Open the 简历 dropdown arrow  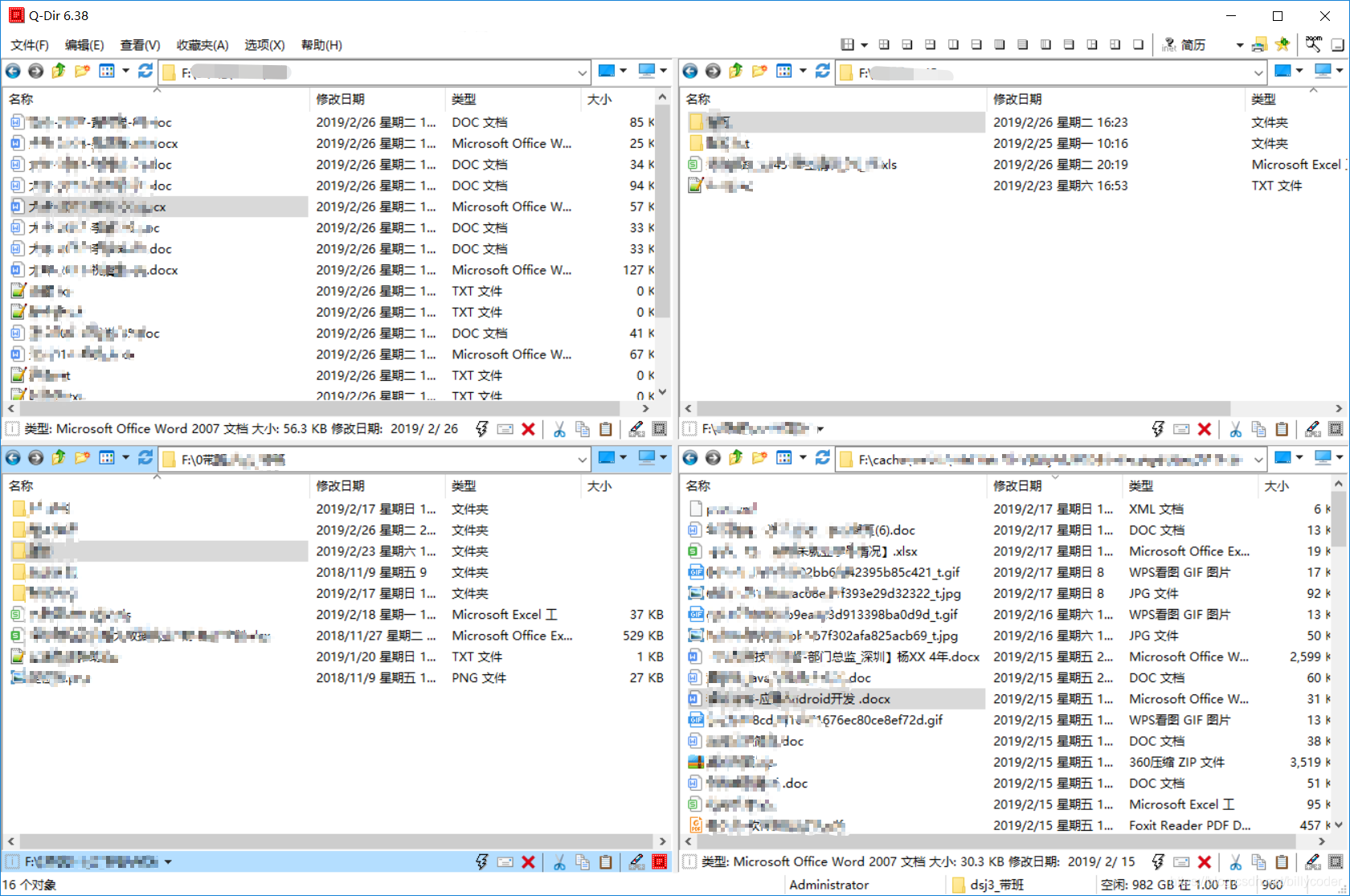point(1239,45)
